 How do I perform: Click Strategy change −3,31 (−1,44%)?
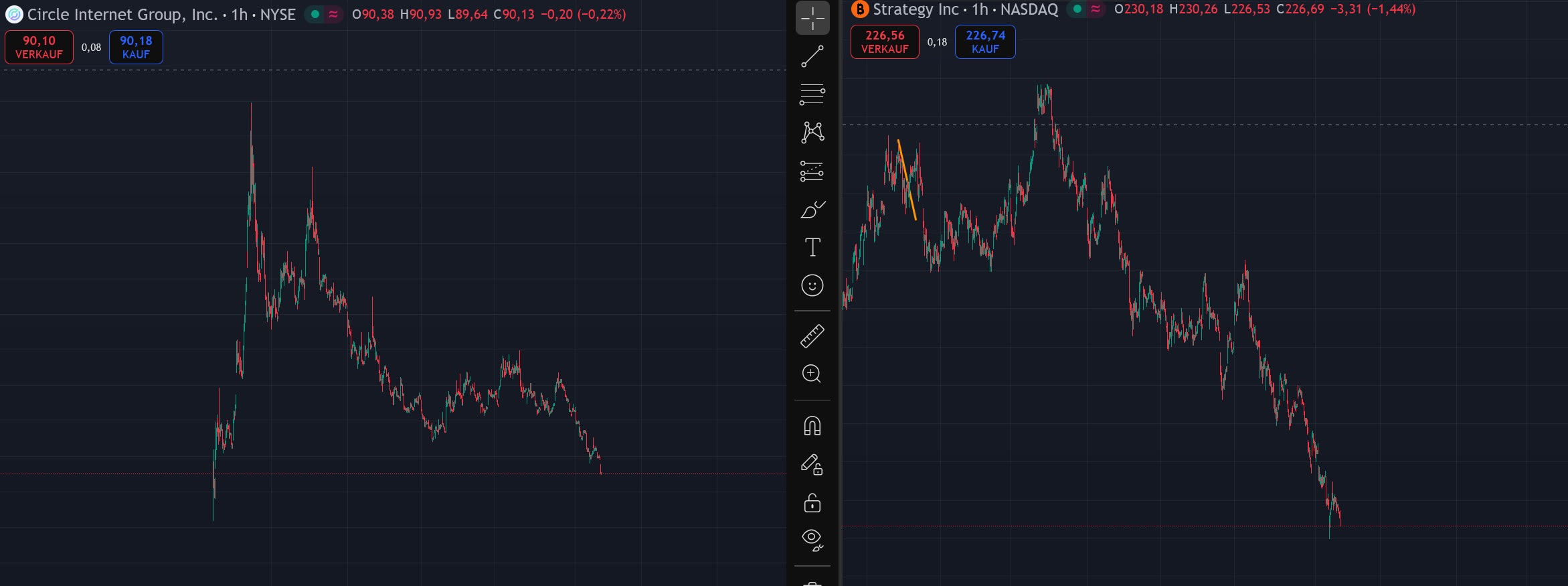click(x=1373, y=9)
